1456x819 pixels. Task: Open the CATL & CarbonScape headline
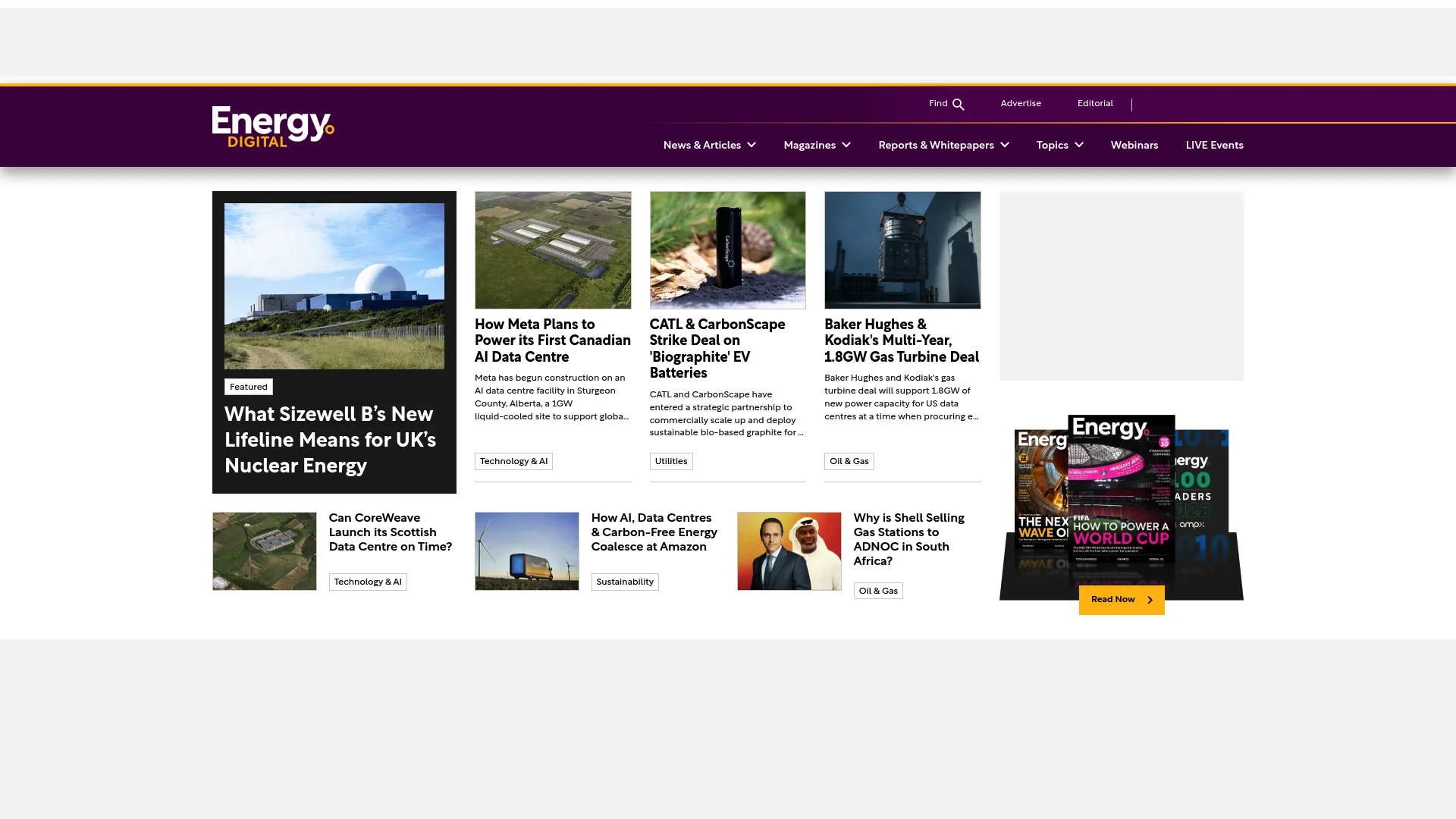point(717,349)
